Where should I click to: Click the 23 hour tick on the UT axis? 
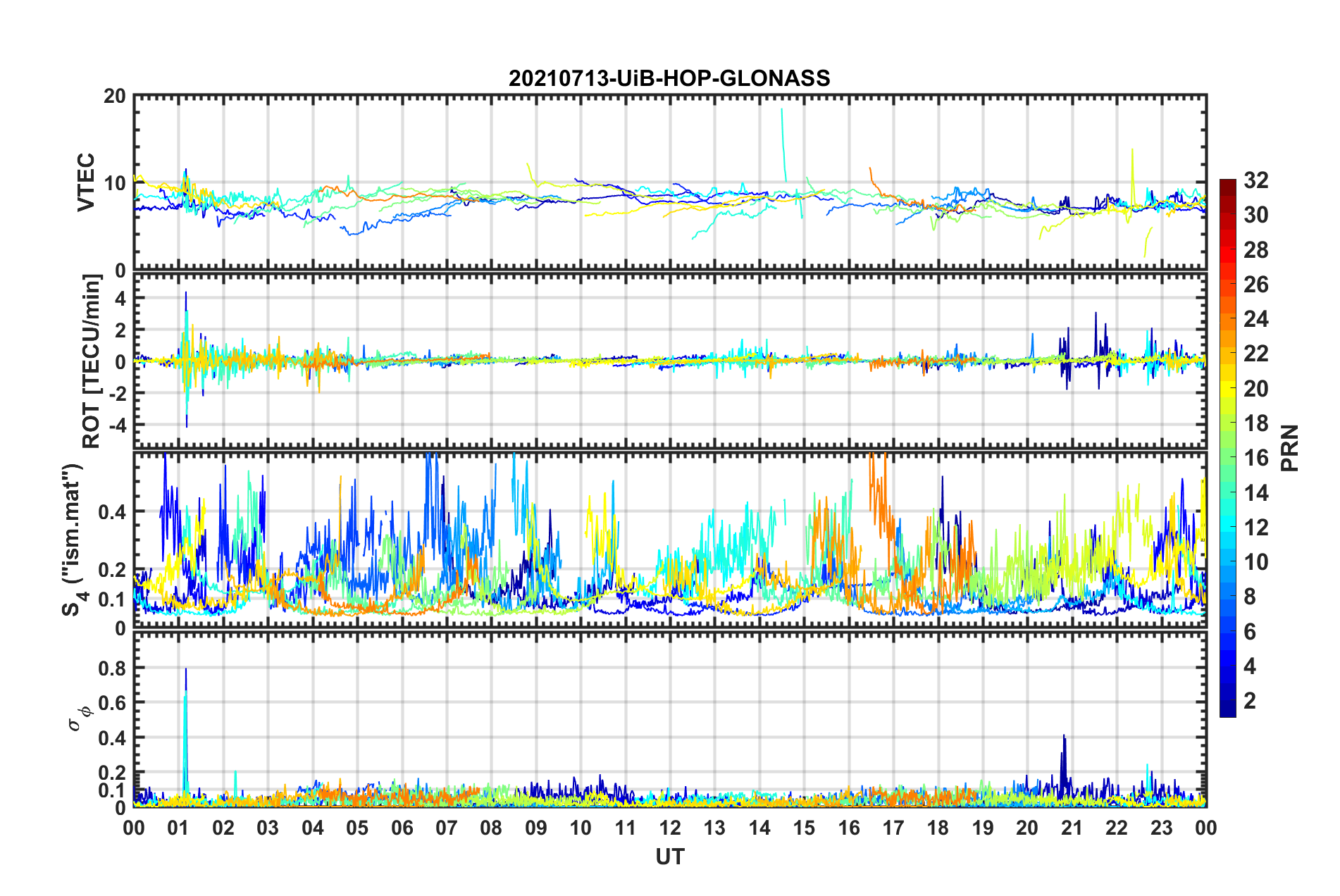1162,828
